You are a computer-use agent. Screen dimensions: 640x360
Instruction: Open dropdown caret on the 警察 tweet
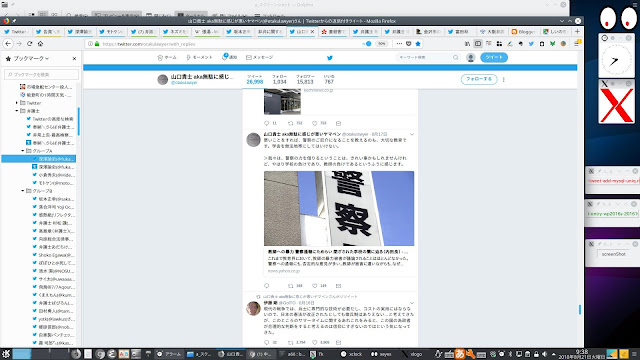[x=412, y=134]
